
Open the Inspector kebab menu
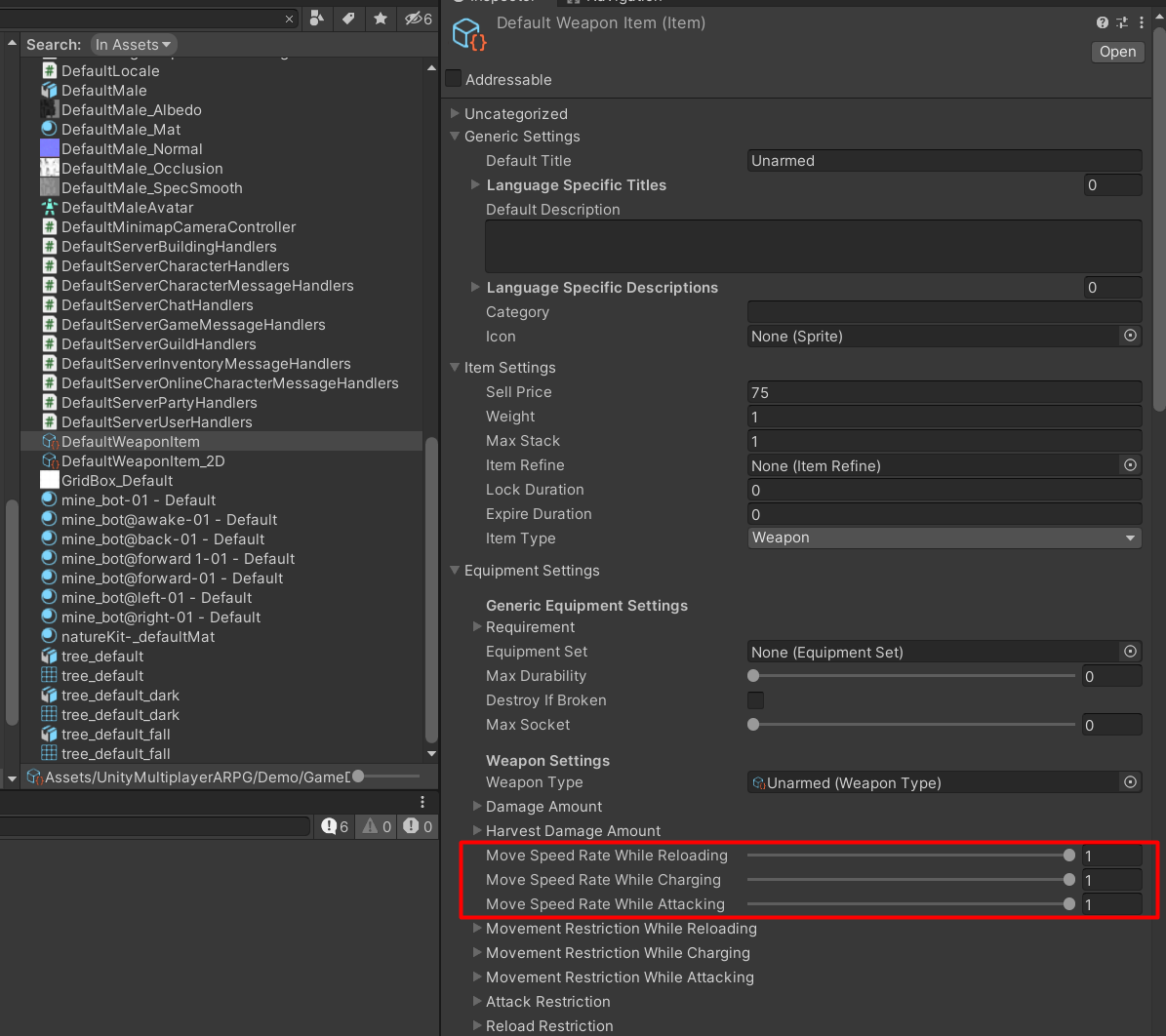coord(1140,22)
